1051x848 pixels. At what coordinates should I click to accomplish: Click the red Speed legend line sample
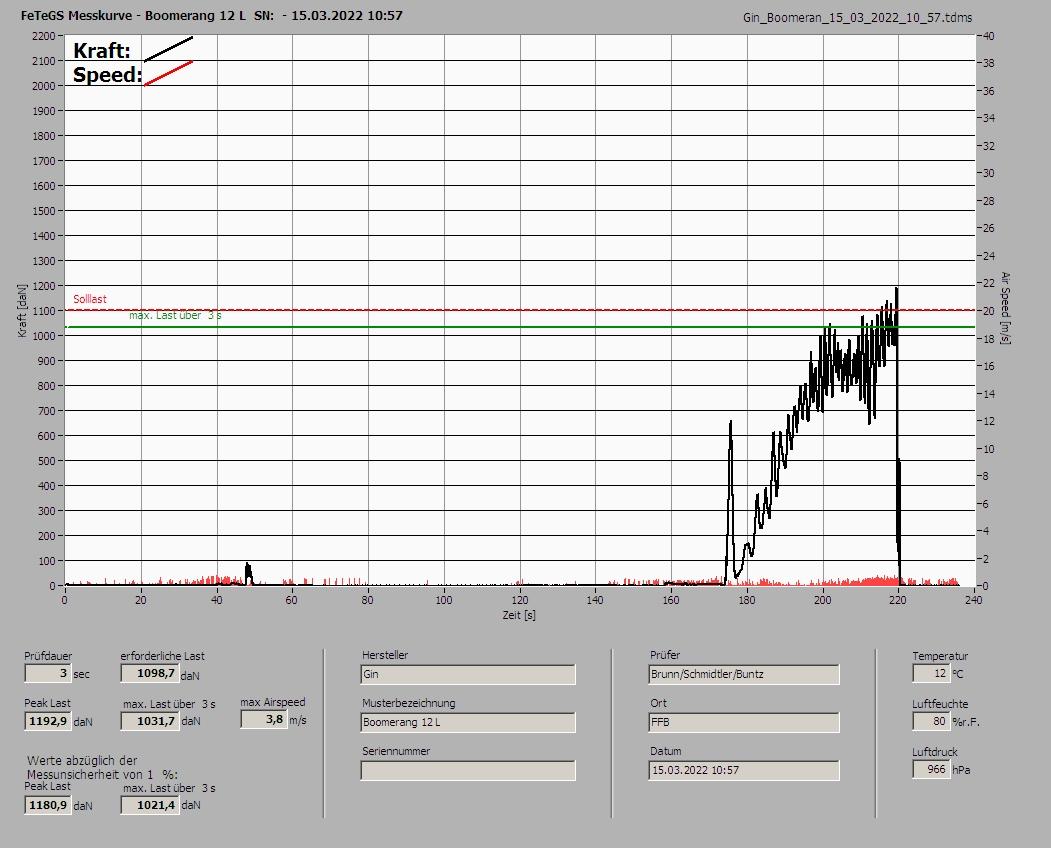pyautogui.click(x=168, y=73)
